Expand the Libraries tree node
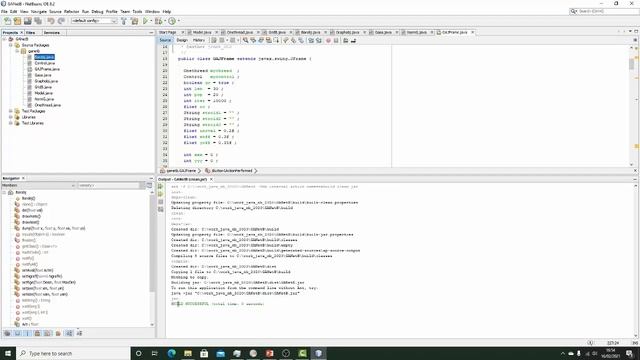The height and width of the screenshot is (360, 640). 11,117
